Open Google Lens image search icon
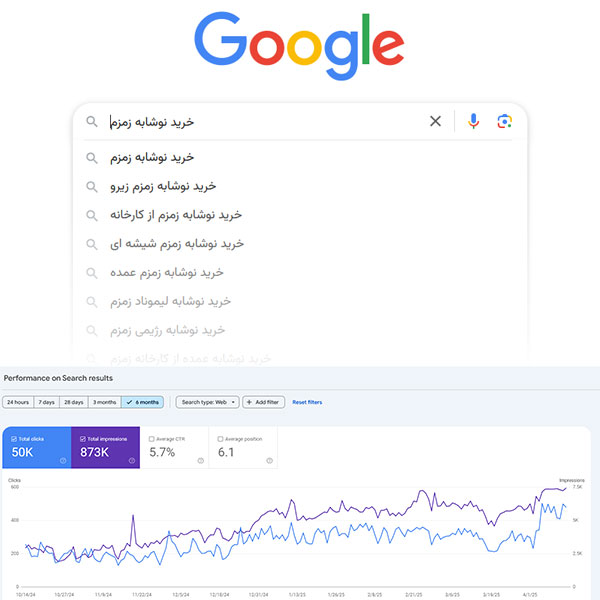 pyautogui.click(x=504, y=121)
